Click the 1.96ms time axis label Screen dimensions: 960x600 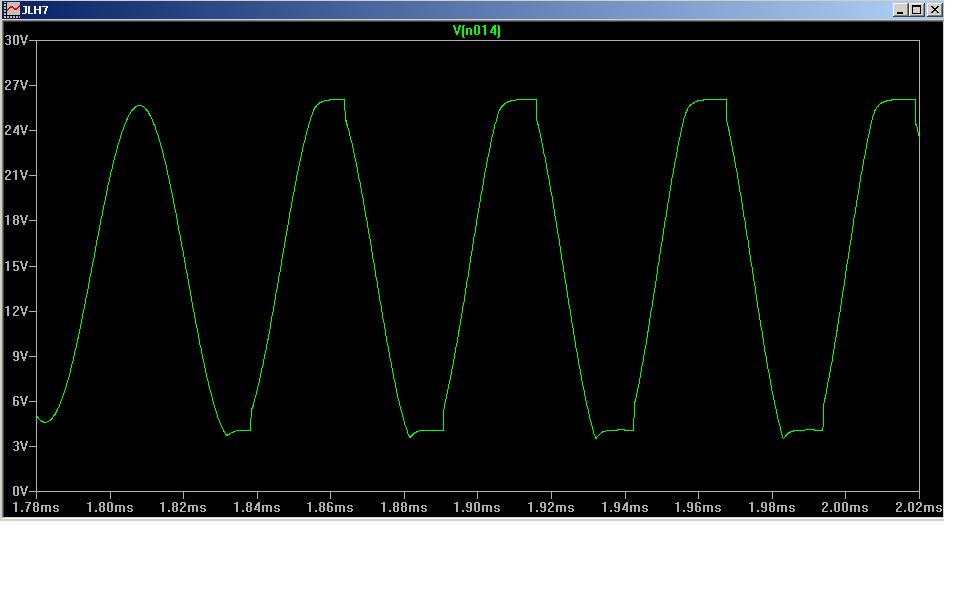pyautogui.click(x=698, y=508)
